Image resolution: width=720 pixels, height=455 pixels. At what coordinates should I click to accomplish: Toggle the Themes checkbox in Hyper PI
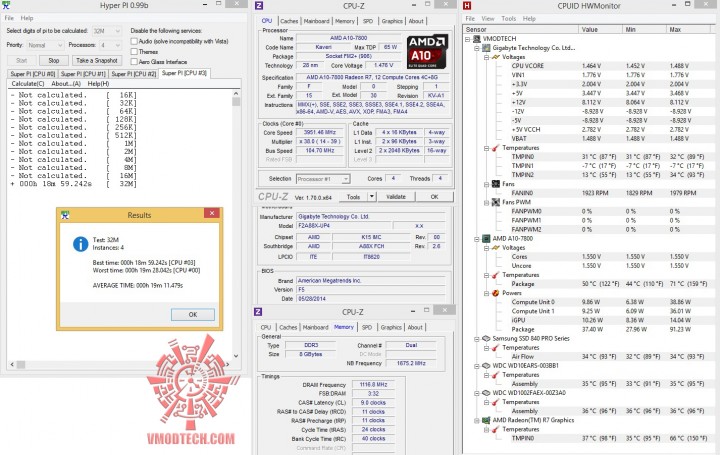134,51
